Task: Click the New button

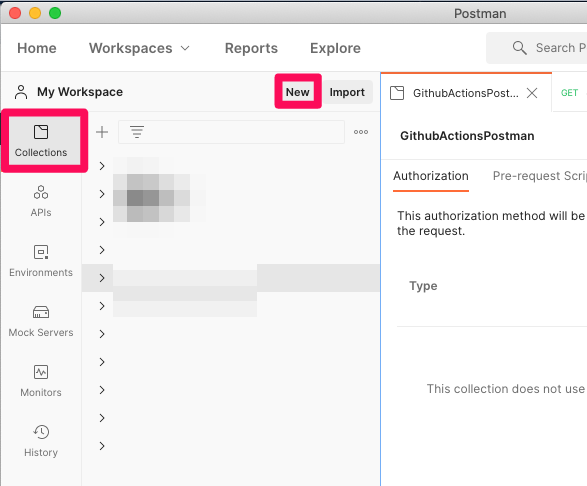Action: 298,92
